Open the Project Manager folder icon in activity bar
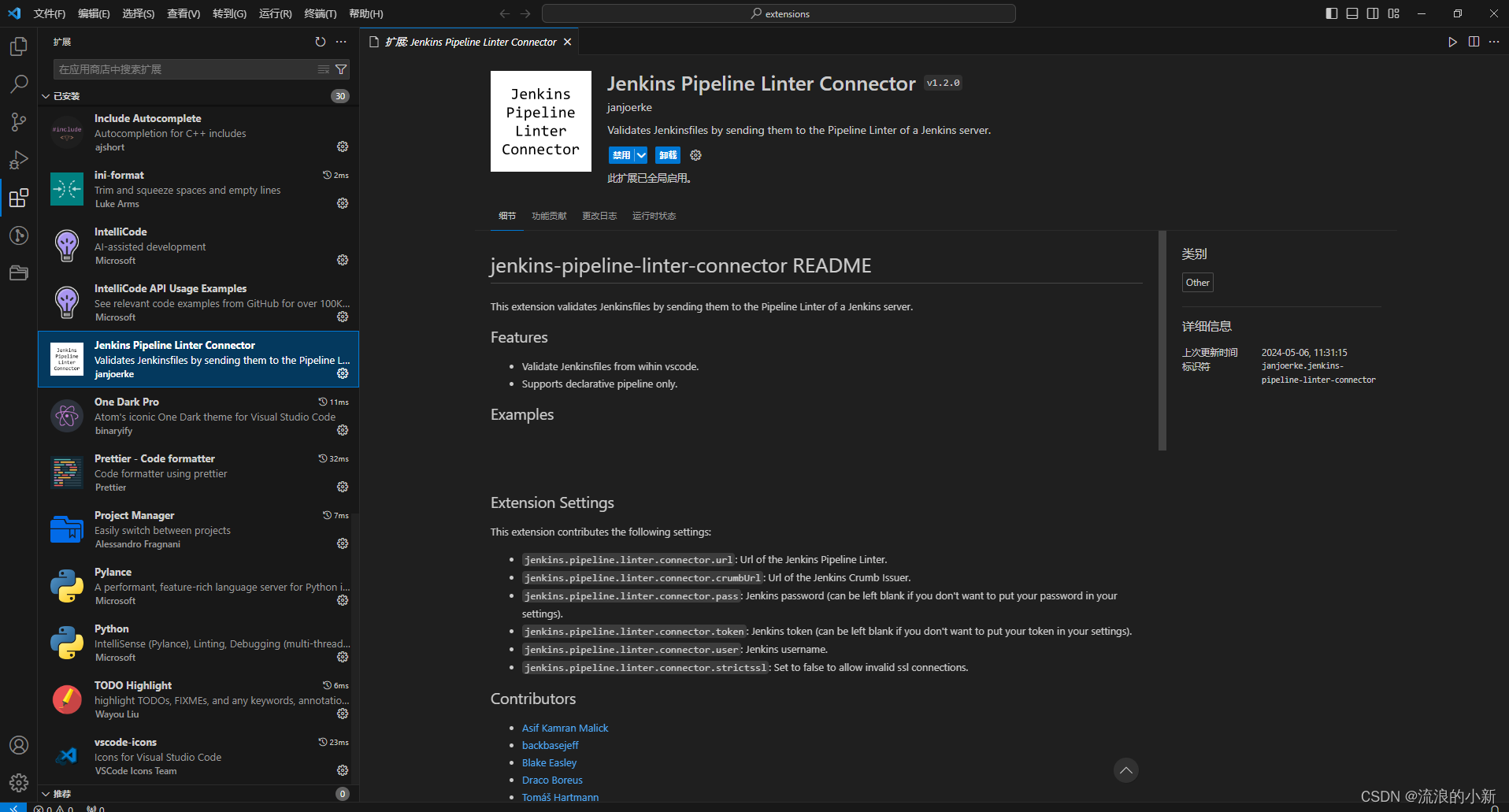 [19, 273]
